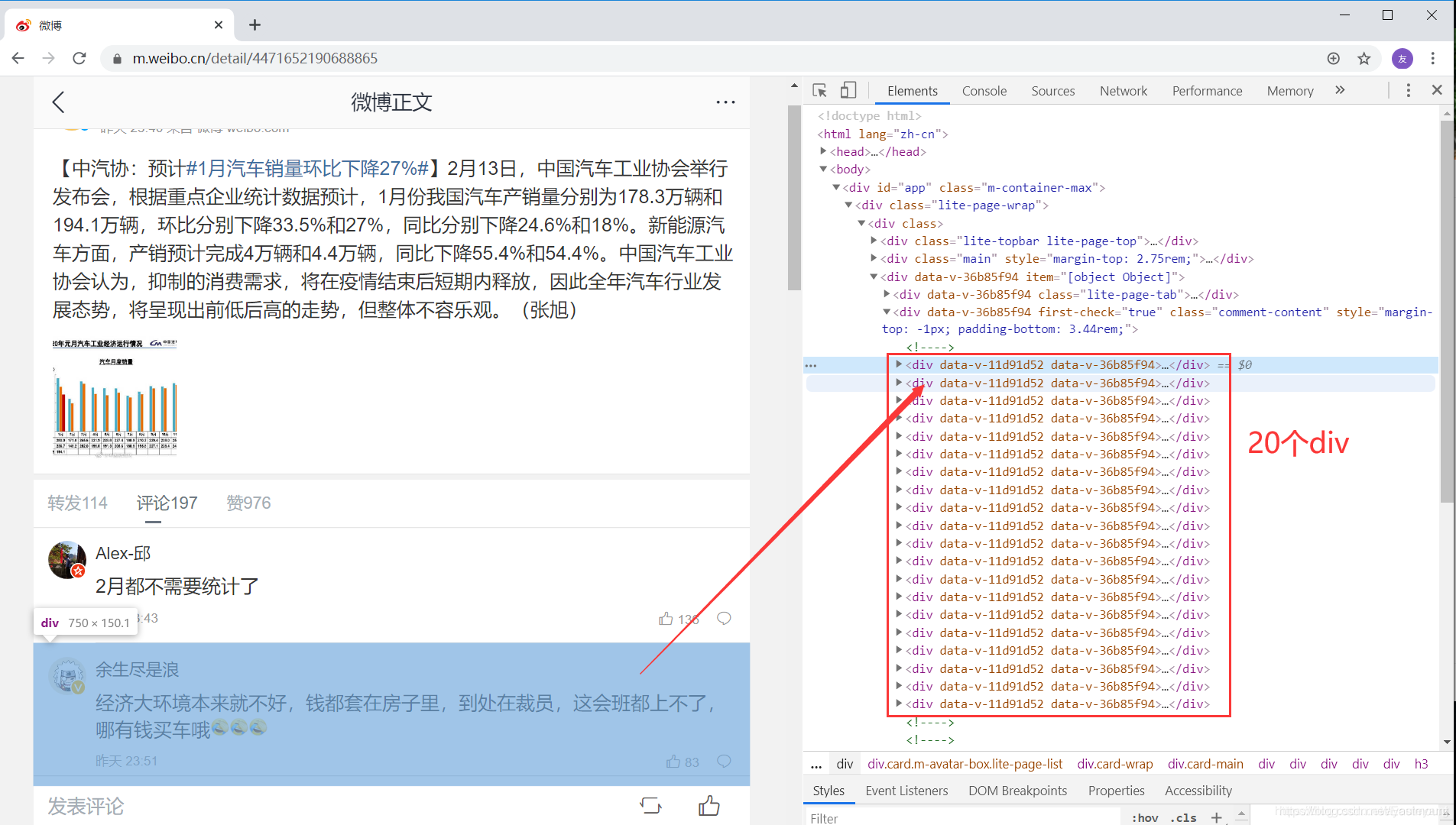1456x825 pixels.
Task: Click the address bar URL
Action: [x=255, y=58]
